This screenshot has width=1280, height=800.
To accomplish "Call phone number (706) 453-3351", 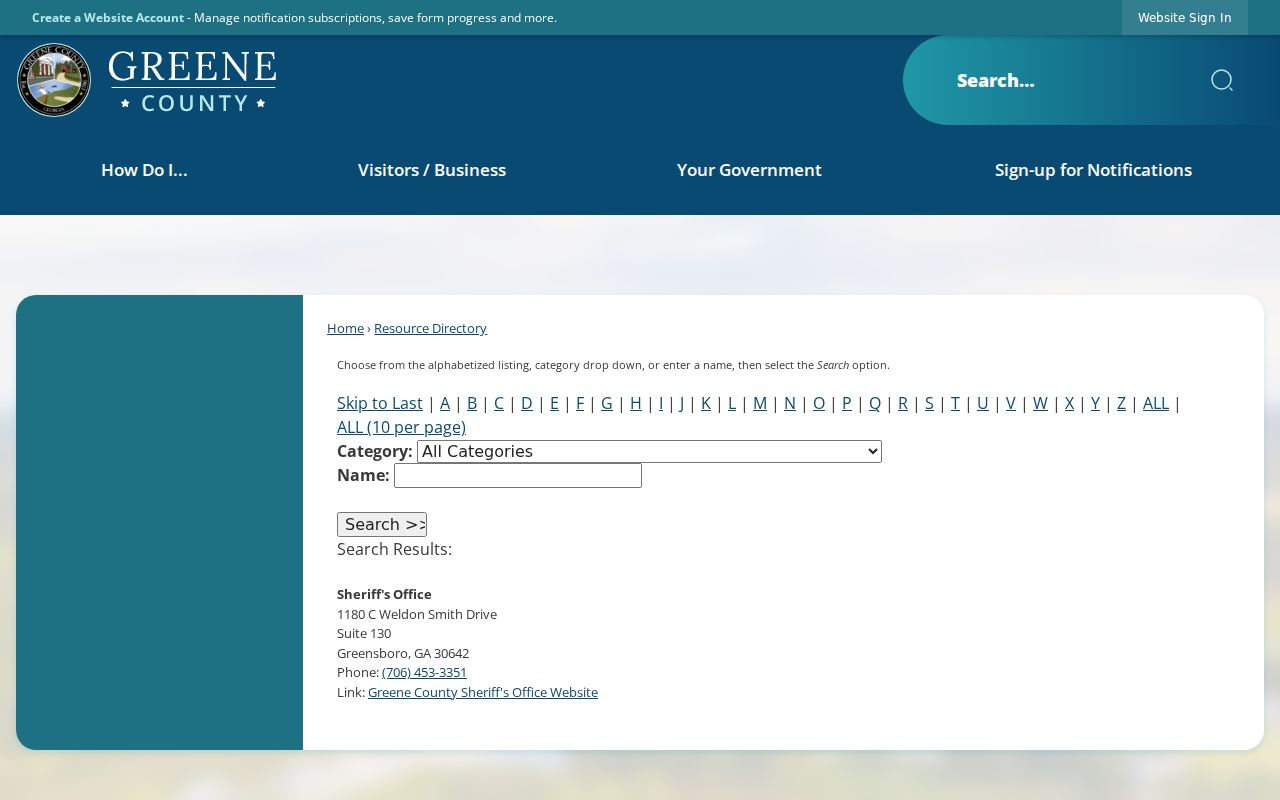I will [424, 672].
